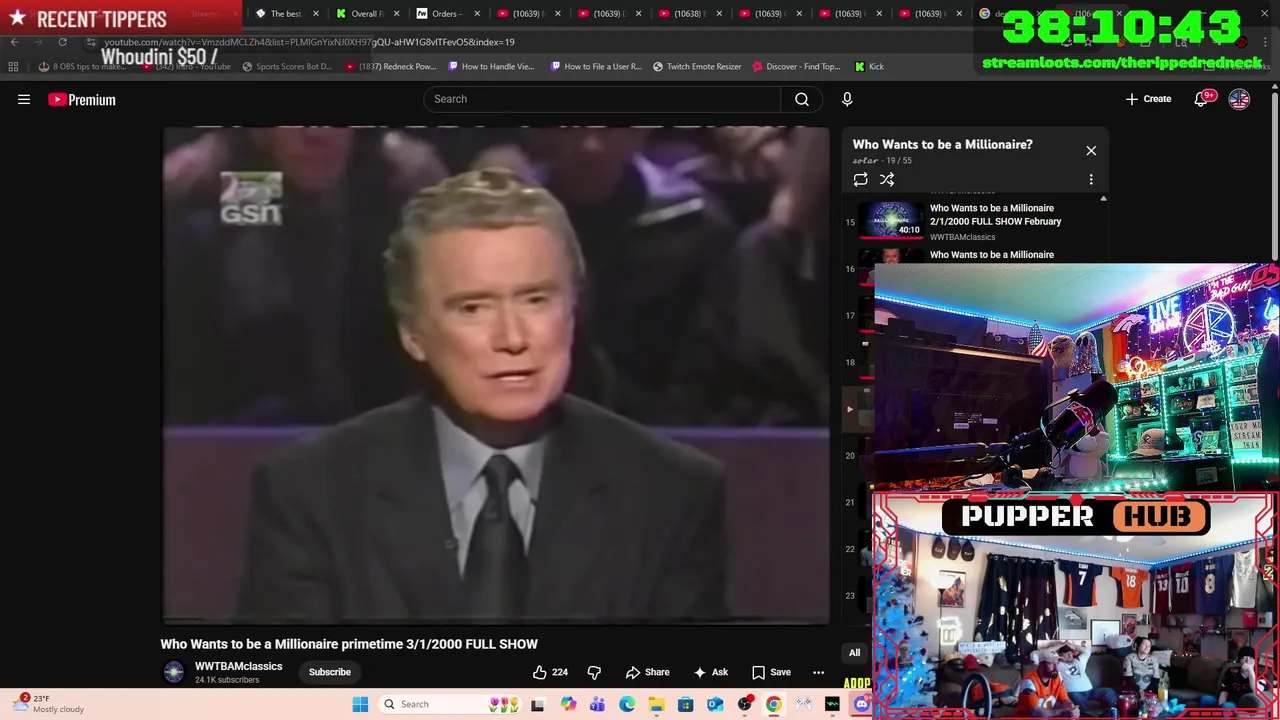
Task: Toggle shuffle playlist
Action: pos(887,180)
